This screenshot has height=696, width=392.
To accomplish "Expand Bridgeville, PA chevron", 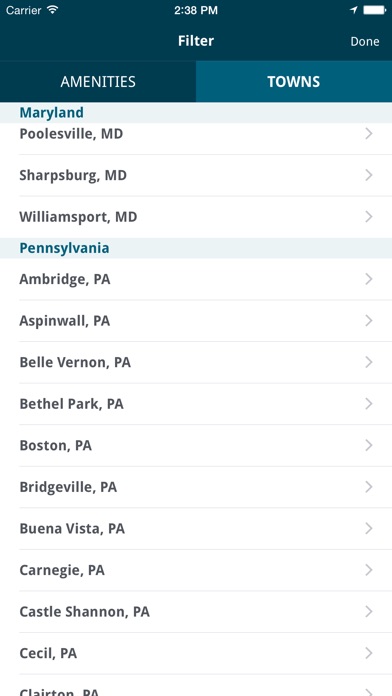I will click(x=368, y=487).
